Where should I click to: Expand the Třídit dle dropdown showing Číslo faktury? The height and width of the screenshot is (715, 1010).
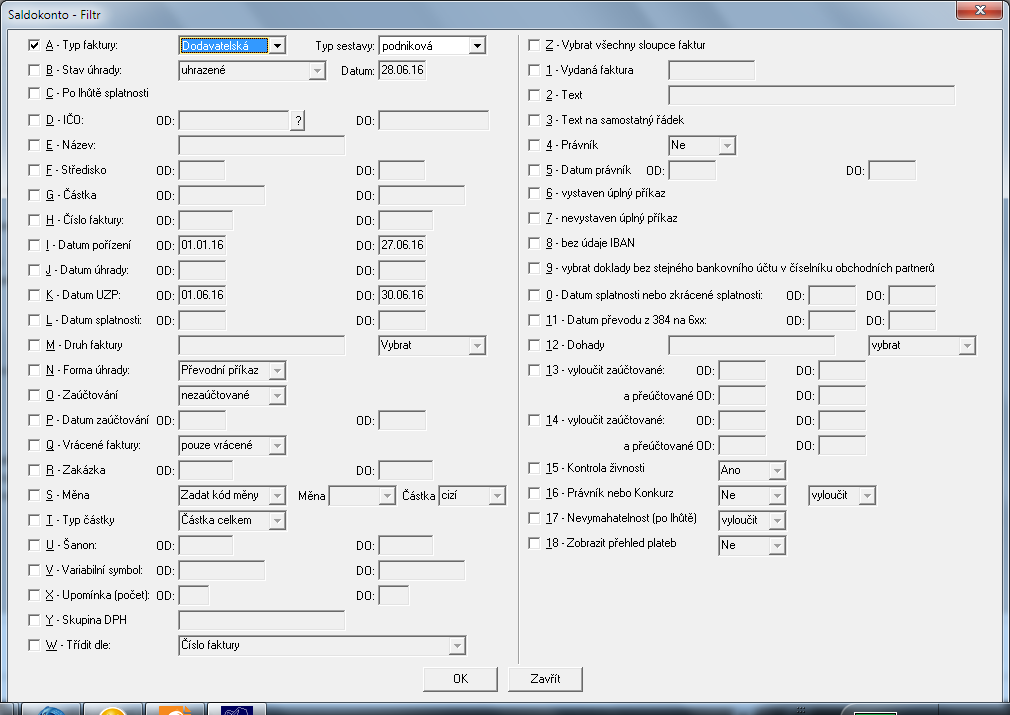[x=322, y=645]
